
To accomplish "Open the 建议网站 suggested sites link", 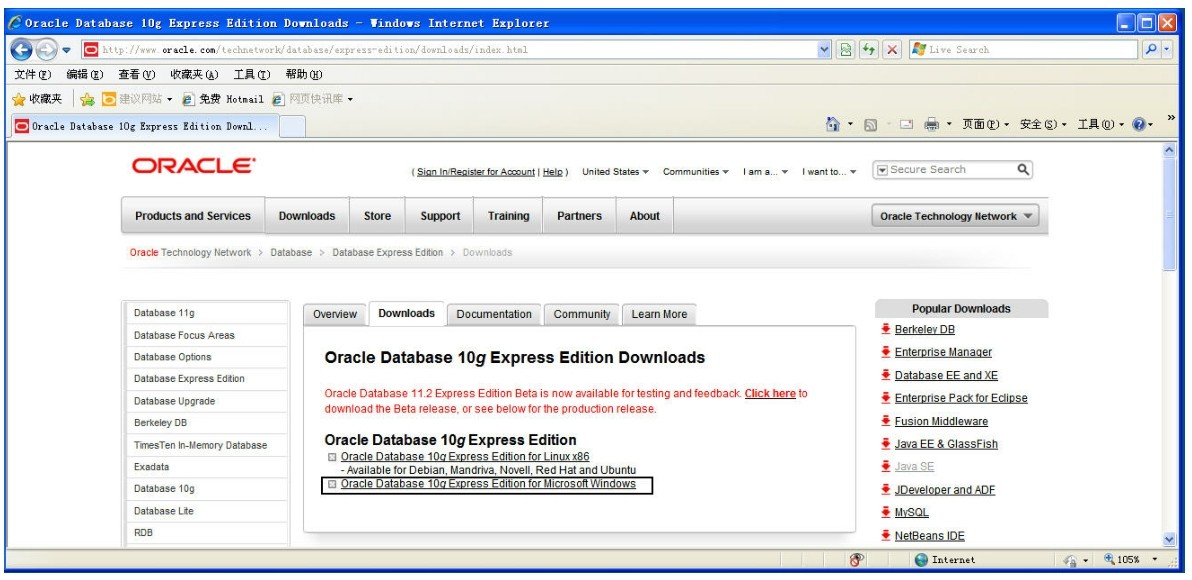I will [x=137, y=99].
